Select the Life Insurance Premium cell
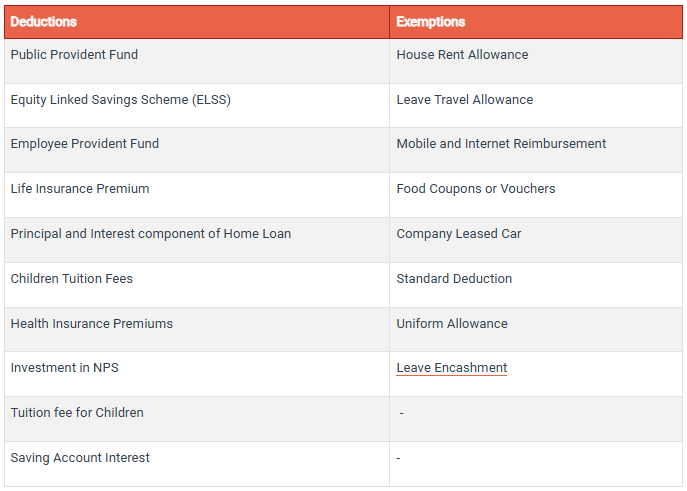The image size is (687, 491). tap(79, 189)
